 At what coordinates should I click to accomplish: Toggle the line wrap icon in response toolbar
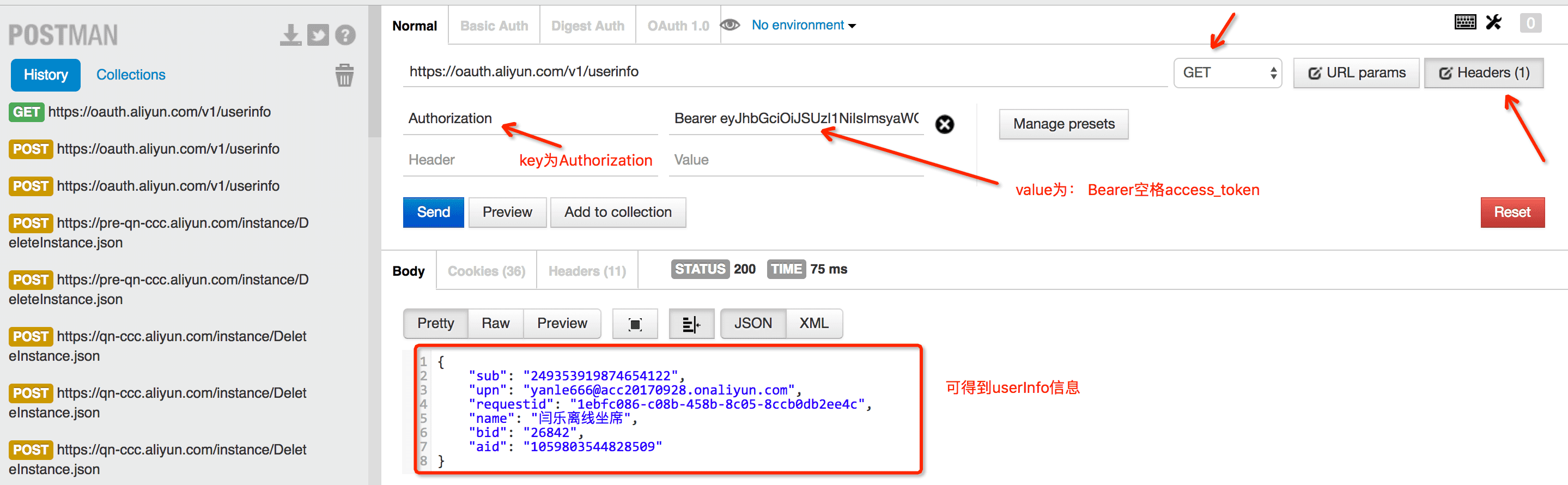691,324
